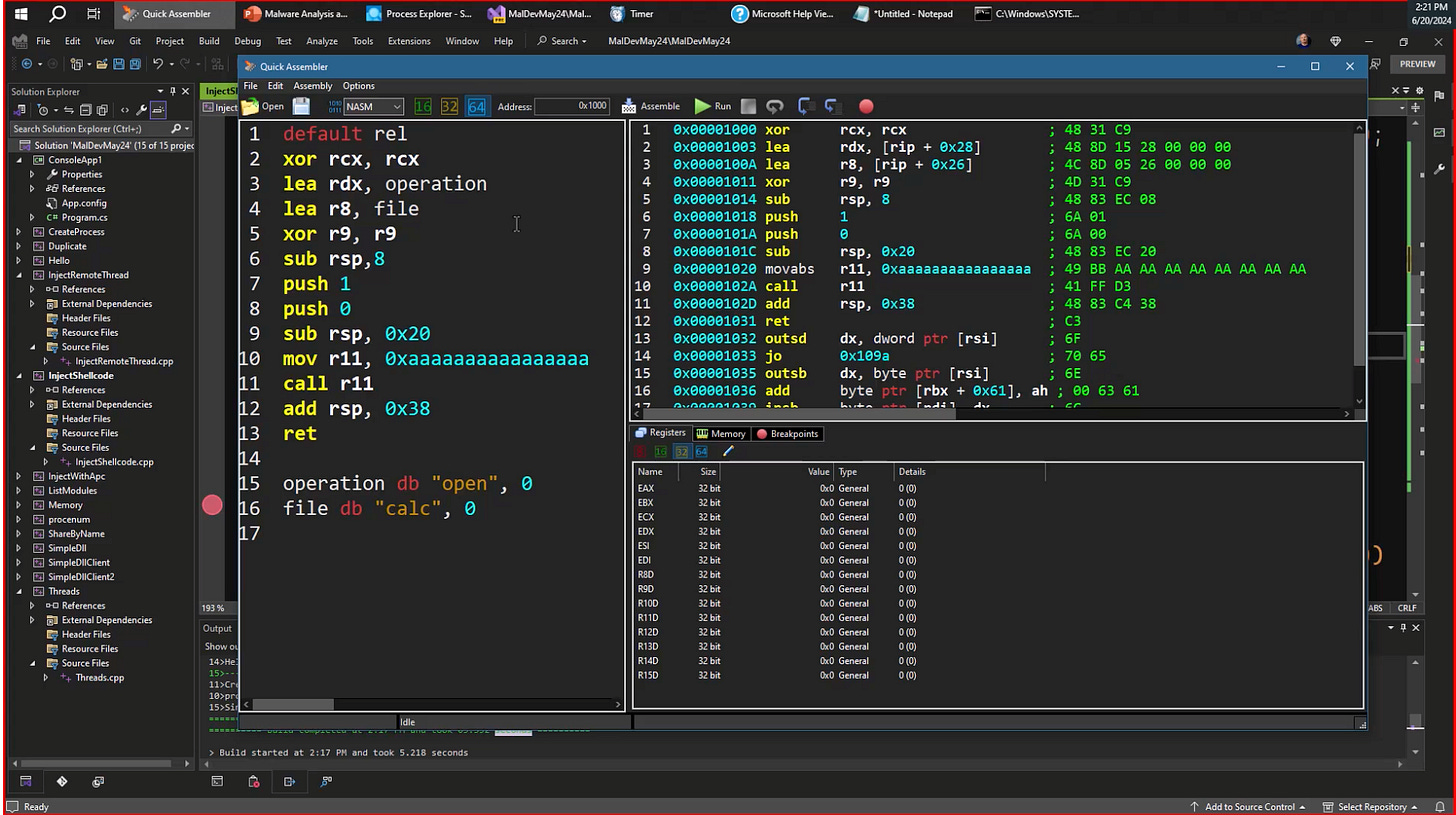Toggle 64-bit register view
The image size is (1456, 815).
point(701,452)
